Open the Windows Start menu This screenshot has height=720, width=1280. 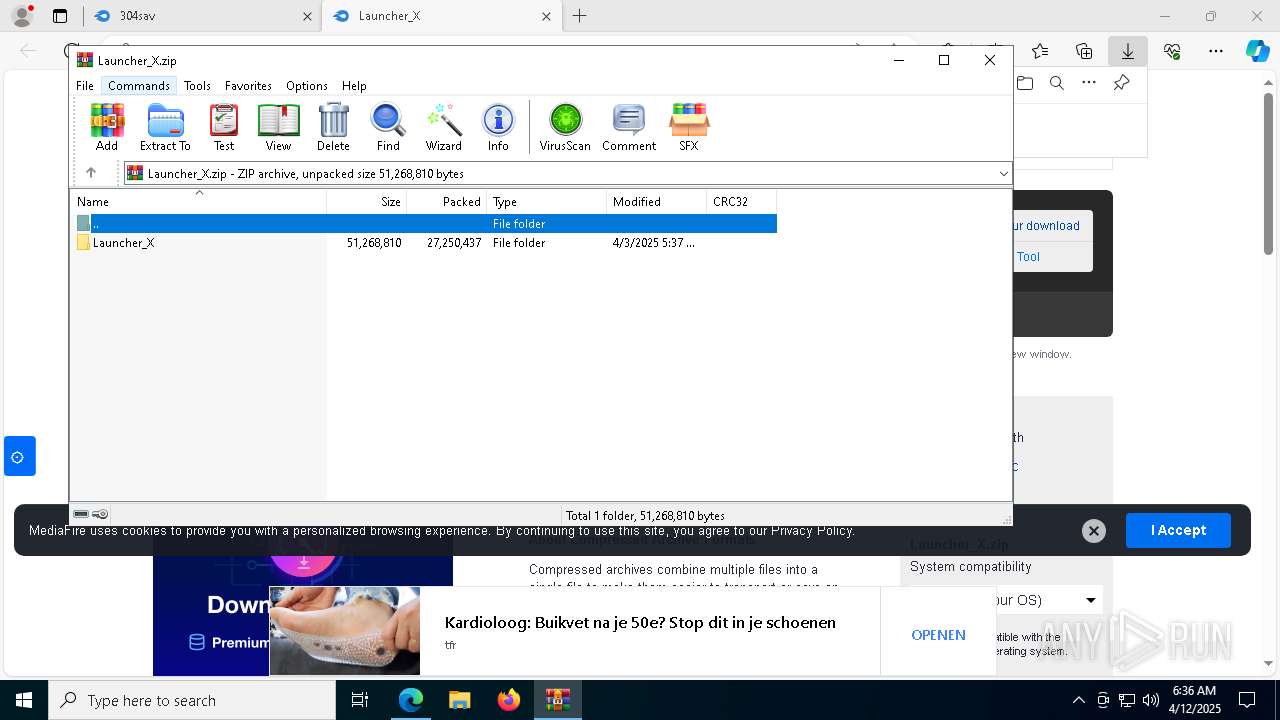click(24, 700)
